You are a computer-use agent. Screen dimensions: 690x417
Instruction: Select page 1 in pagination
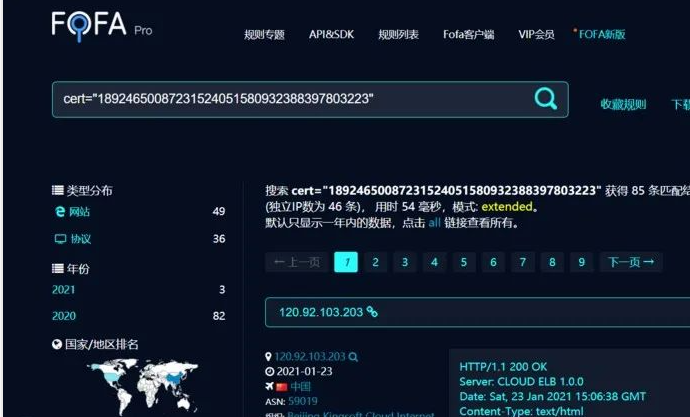(x=346, y=262)
